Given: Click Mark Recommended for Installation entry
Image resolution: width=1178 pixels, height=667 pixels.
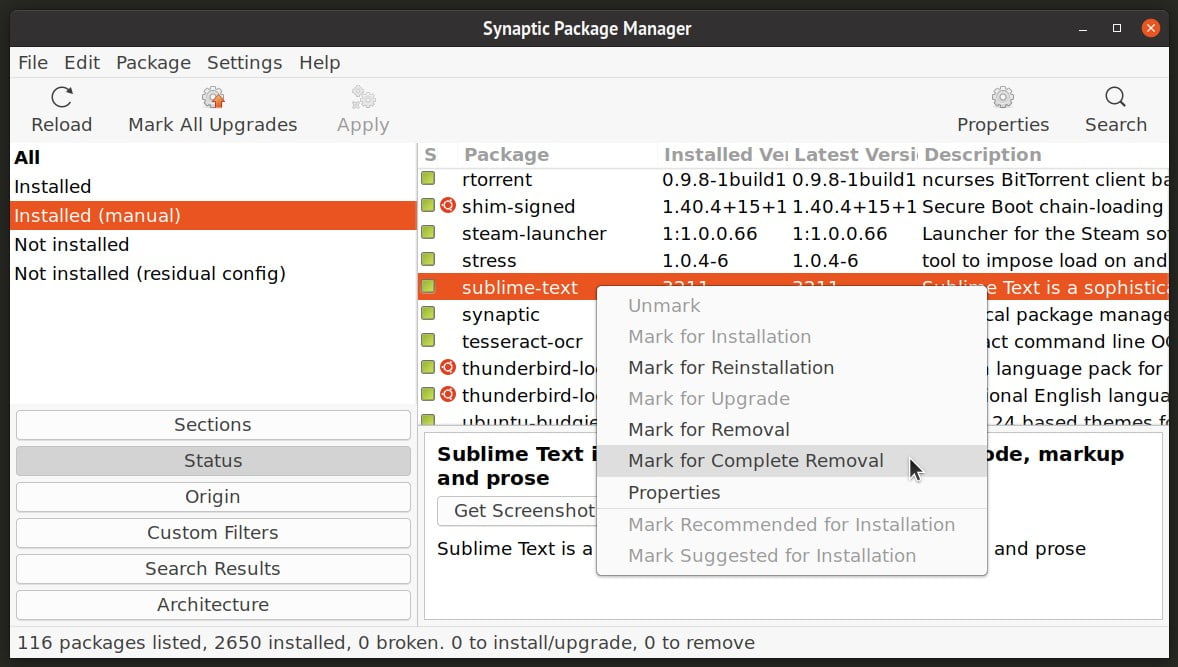Looking at the screenshot, I should click(x=791, y=524).
